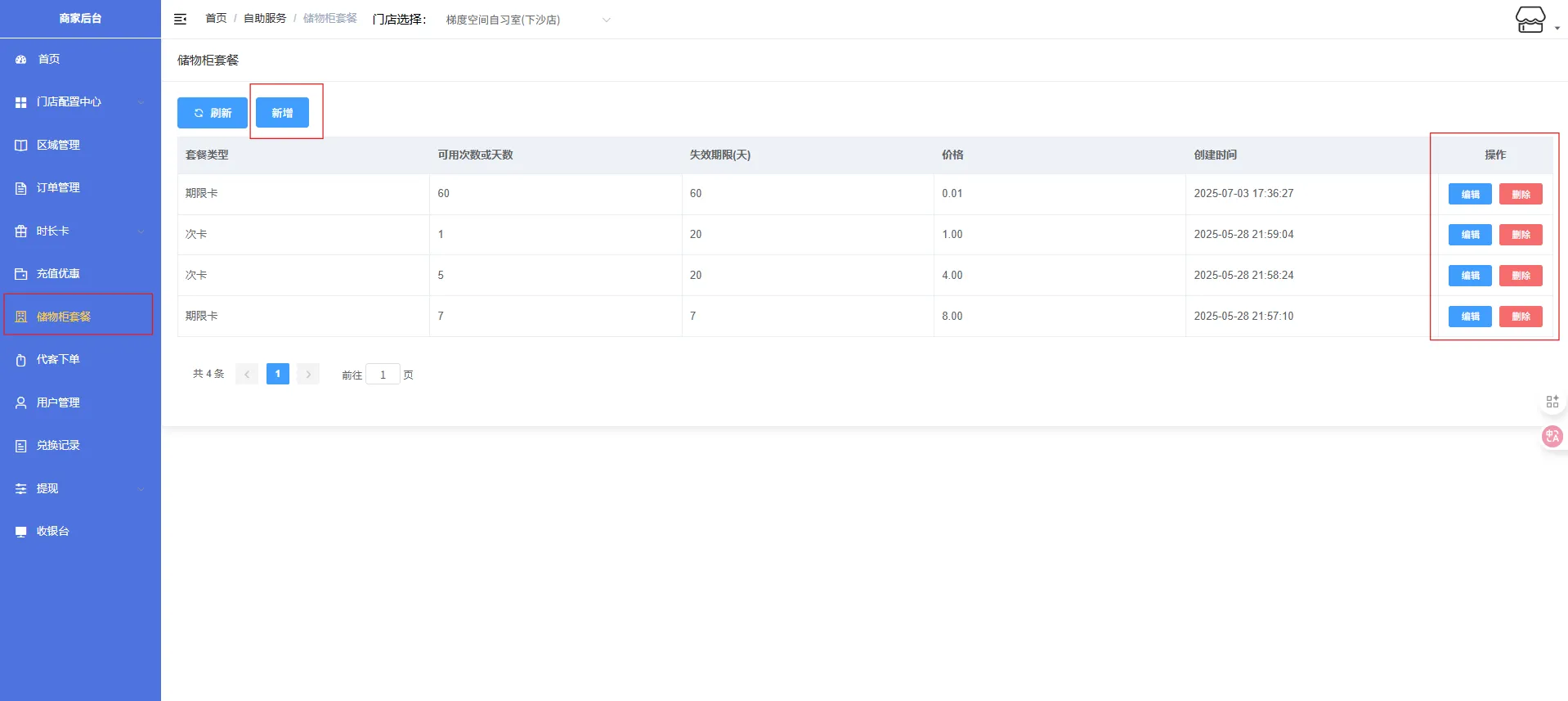The image size is (1568, 701).
Task: Click the 充值优惠 sidebar icon
Action: point(21,274)
